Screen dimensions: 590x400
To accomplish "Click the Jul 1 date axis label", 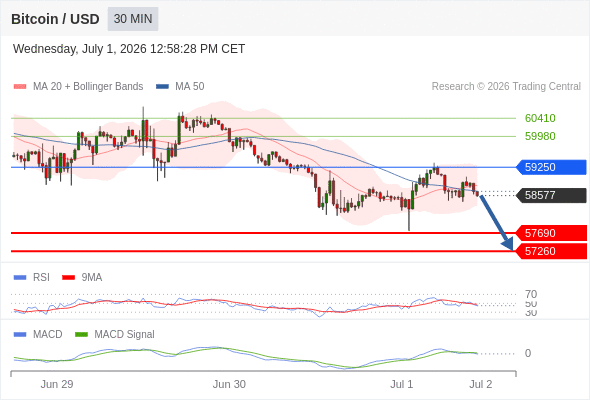I will point(401,384).
